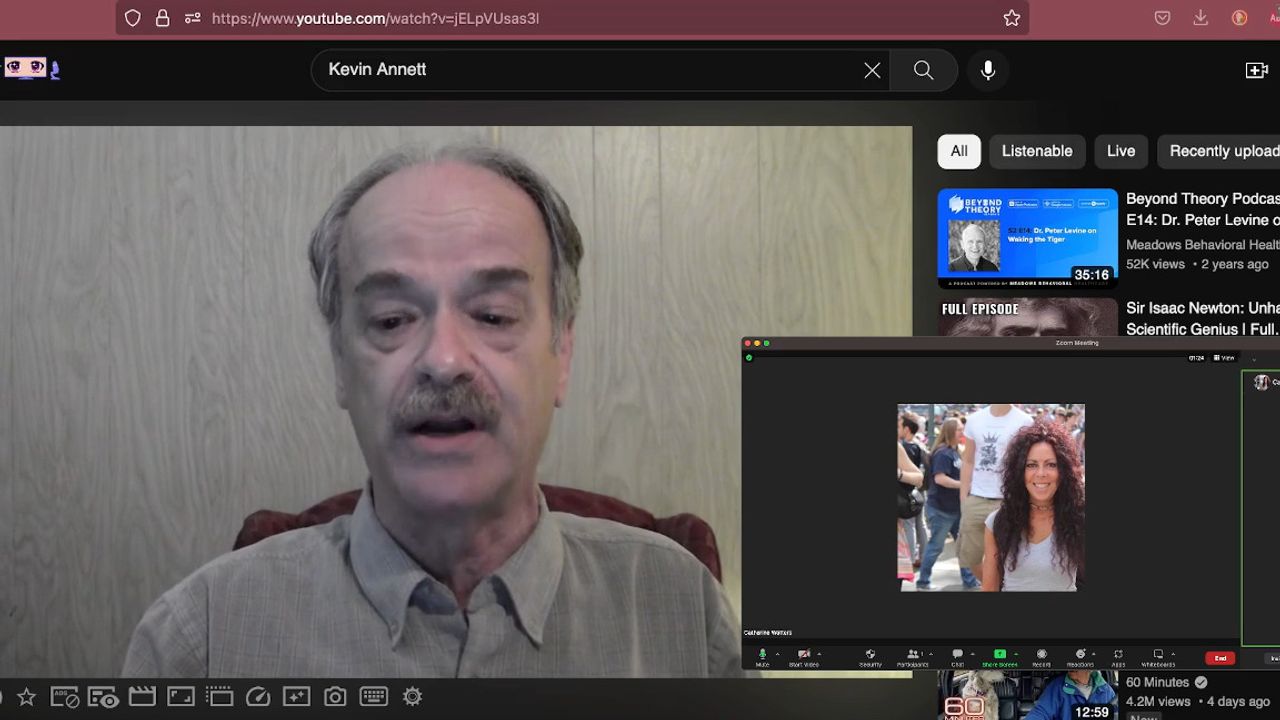Viewport: 1280px width, 720px height.
Task: Click the green Share Screen button
Action: coord(999,655)
